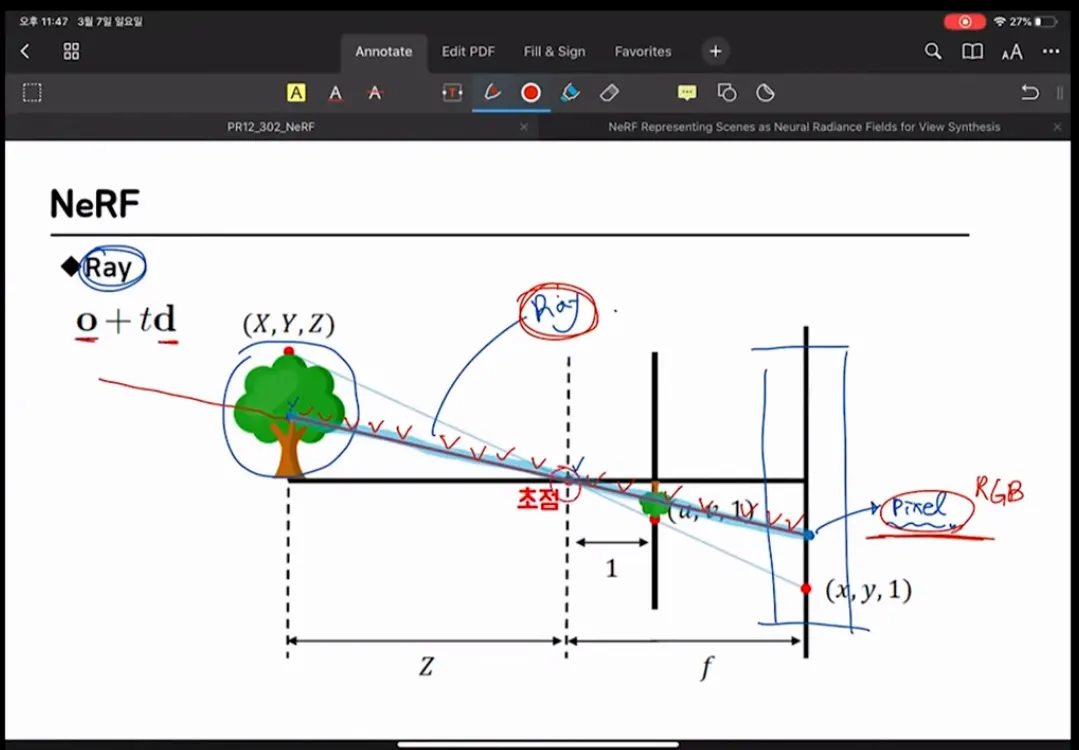Viewport: 1079px width, 750px height.
Task: Select the pen drawing tool
Action: coord(491,92)
